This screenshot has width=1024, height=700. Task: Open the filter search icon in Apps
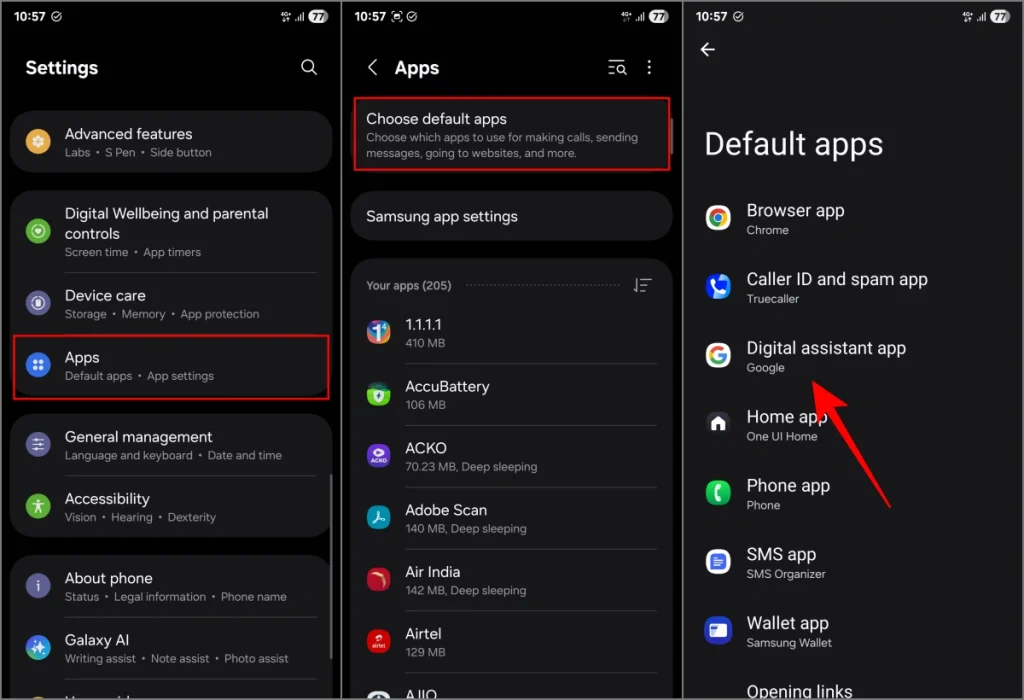[617, 67]
